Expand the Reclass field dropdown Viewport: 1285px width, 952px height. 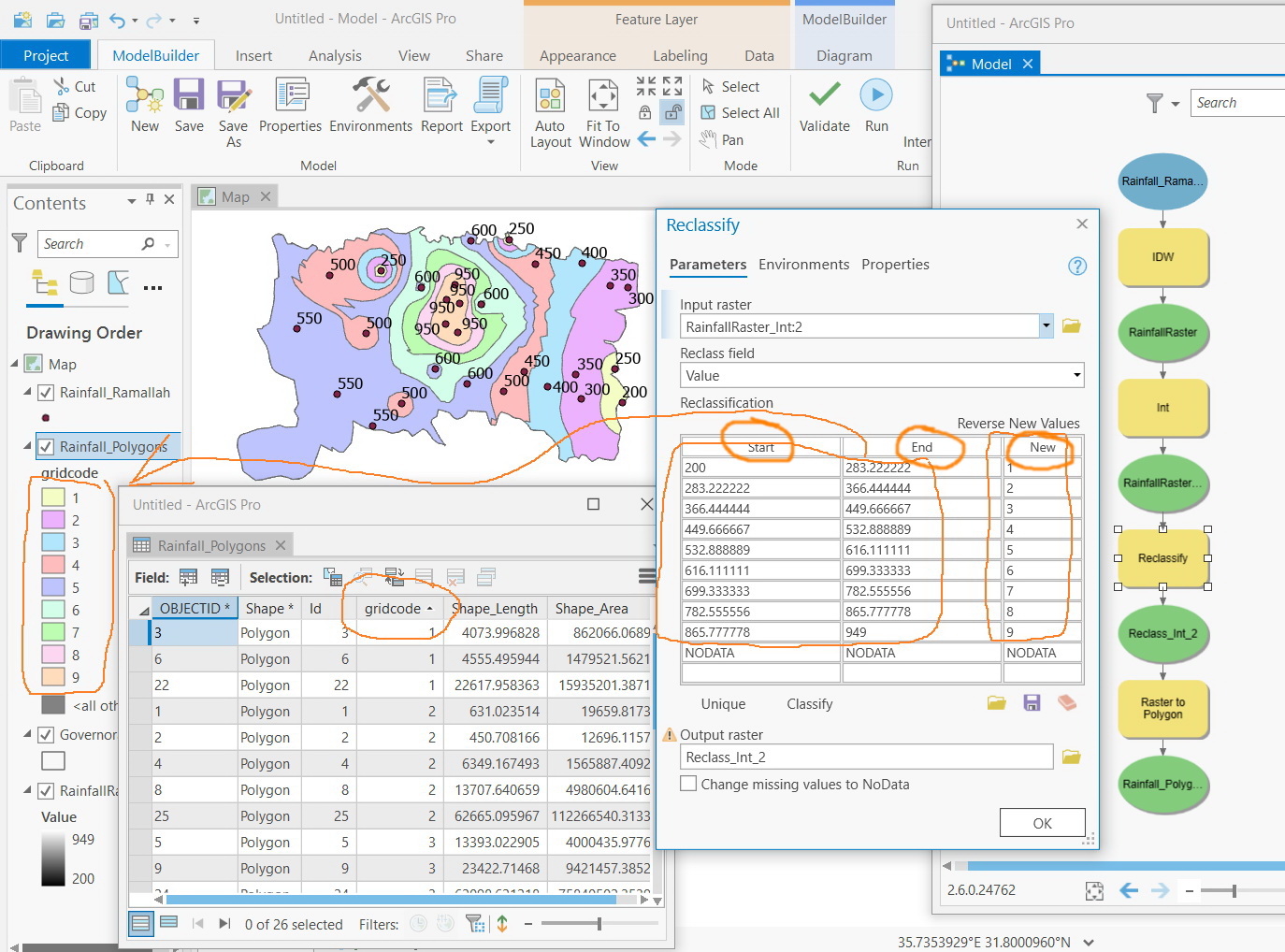(1076, 375)
